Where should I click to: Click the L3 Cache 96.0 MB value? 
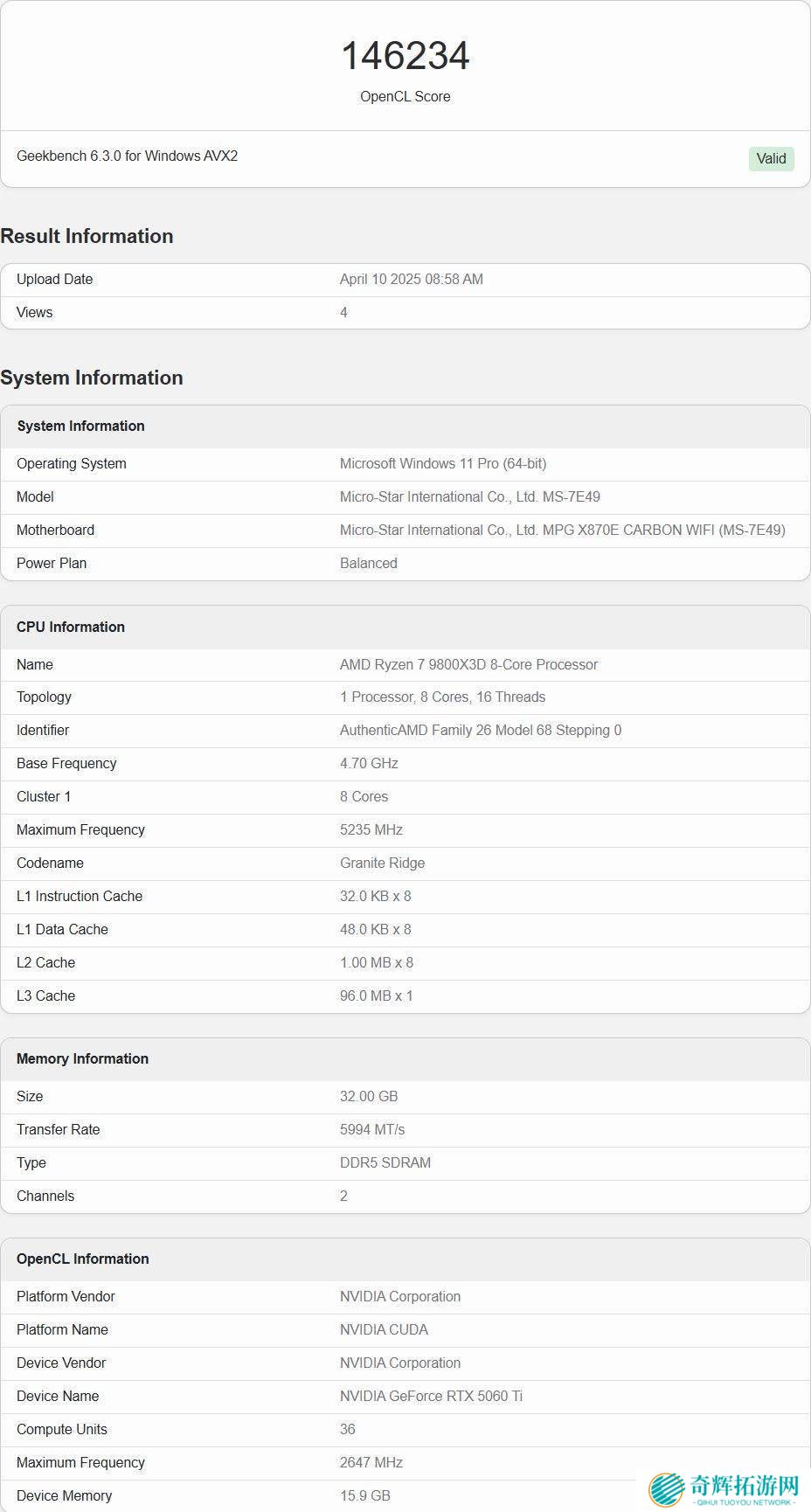376,995
